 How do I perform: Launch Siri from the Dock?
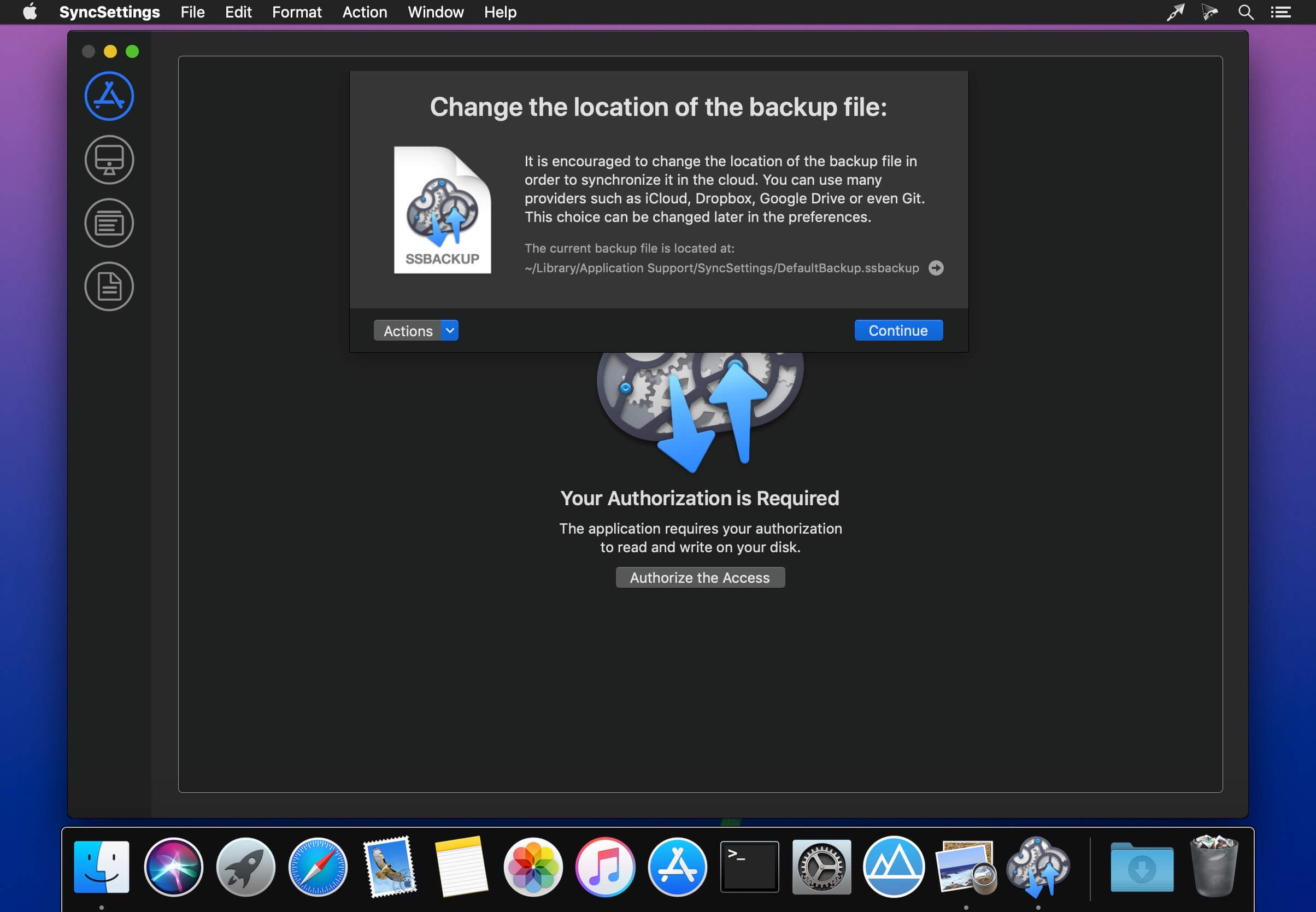coord(174,866)
